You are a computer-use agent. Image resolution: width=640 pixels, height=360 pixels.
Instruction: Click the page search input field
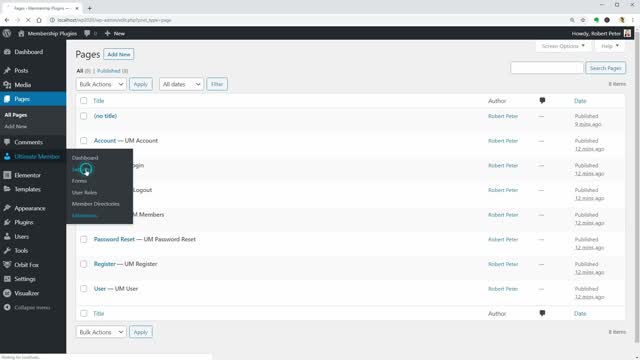pos(547,68)
